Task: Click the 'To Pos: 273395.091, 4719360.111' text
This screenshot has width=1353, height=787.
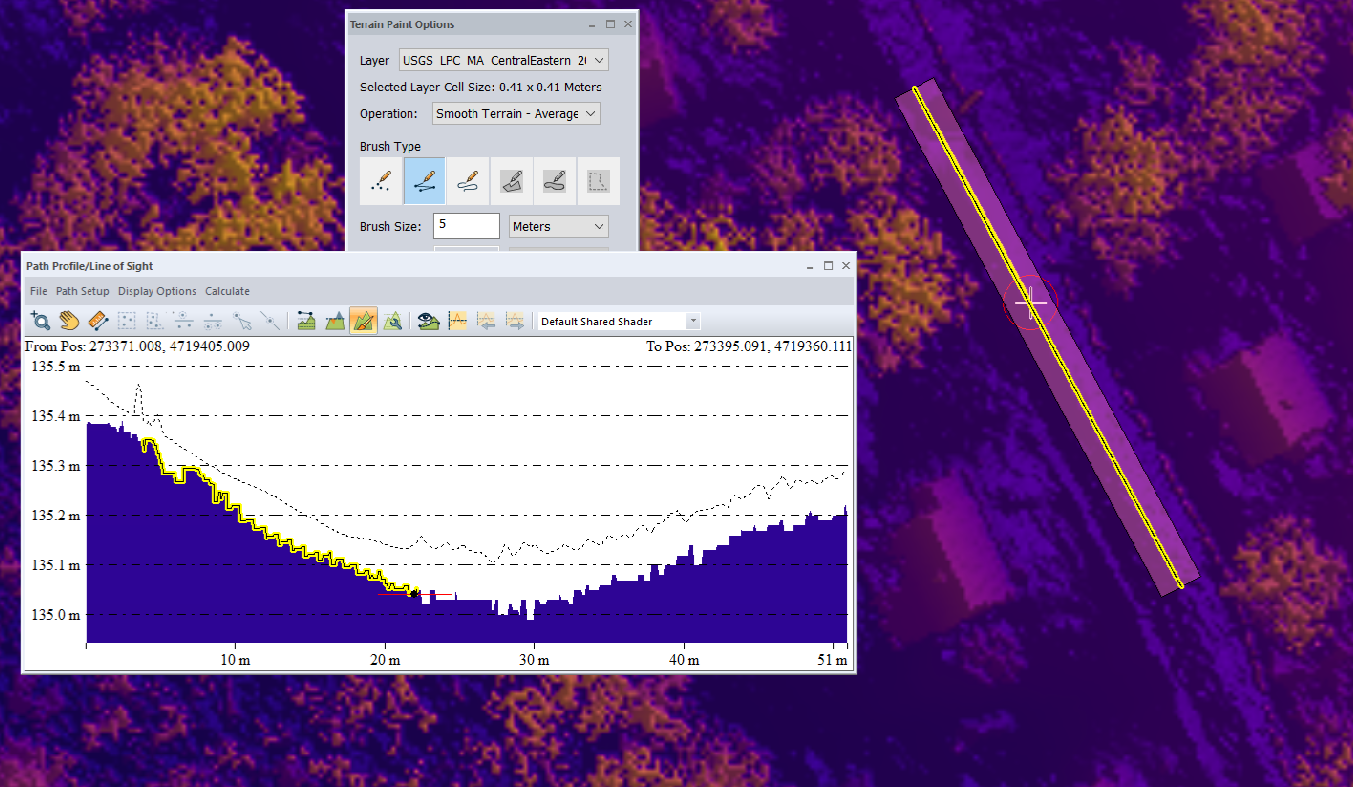Action: (750, 346)
